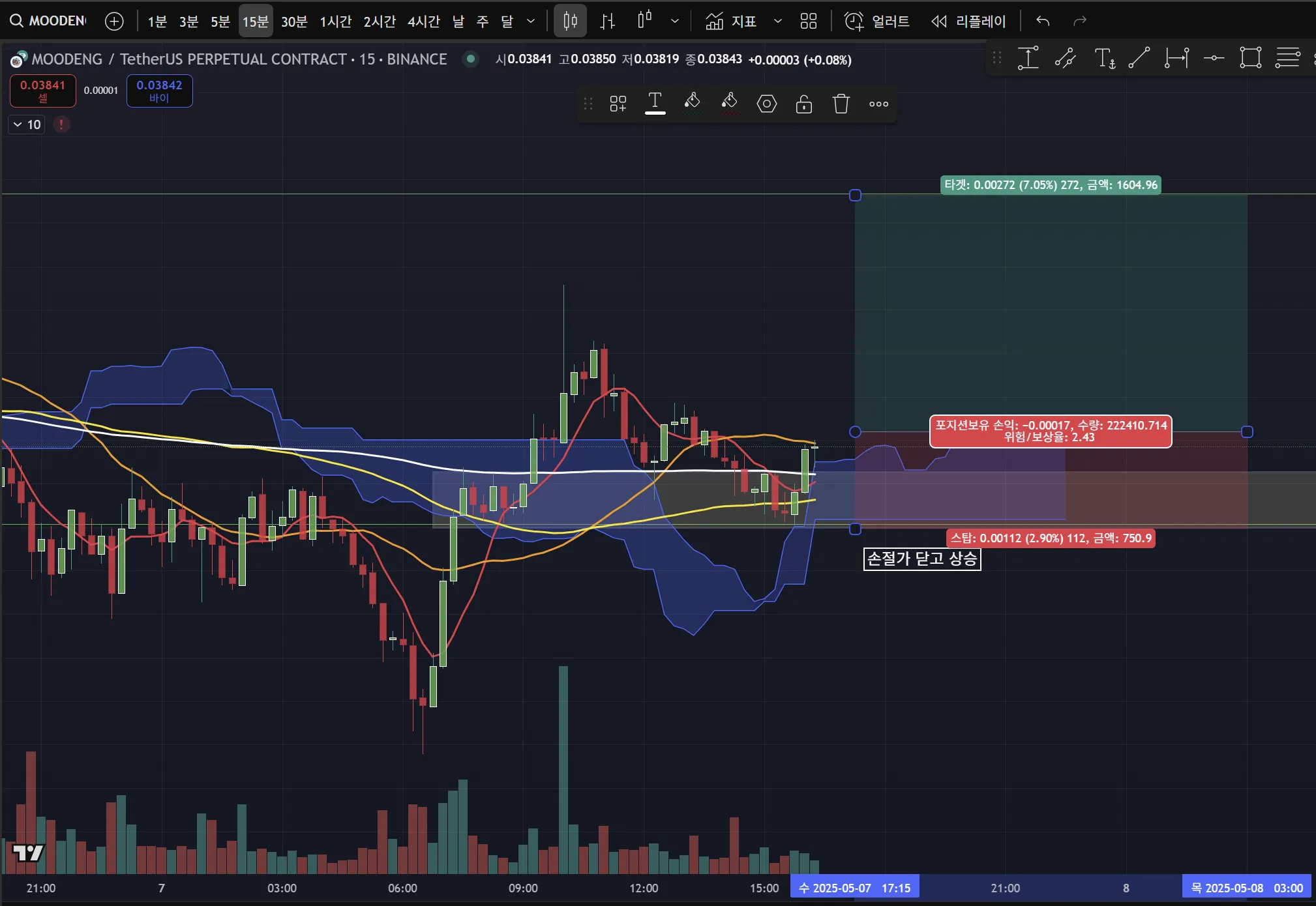Select the 5분 timeframe

coord(220,22)
